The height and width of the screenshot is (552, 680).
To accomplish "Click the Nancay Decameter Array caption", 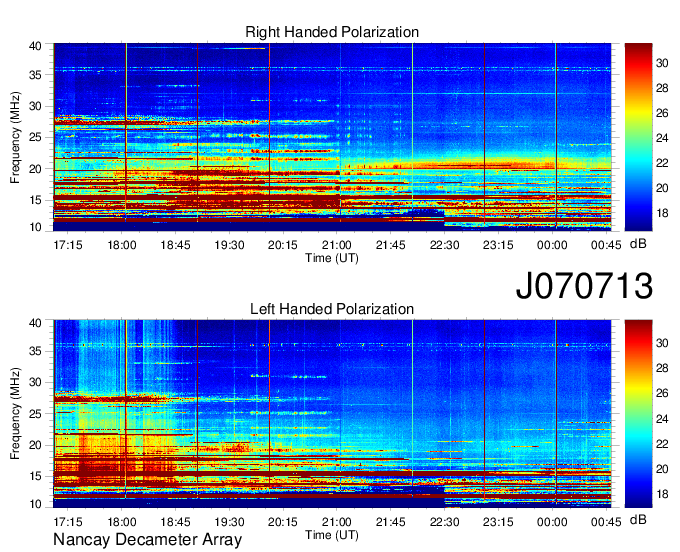I will [x=147, y=540].
